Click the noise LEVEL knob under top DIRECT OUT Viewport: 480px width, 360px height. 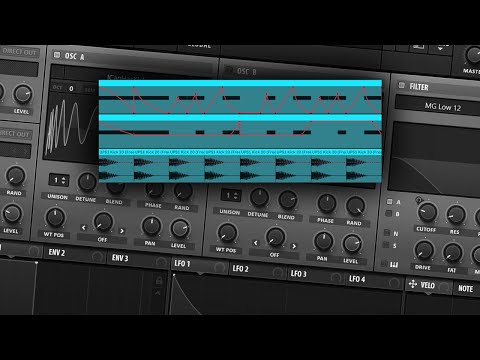pyautogui.click(x=23, y=94)
